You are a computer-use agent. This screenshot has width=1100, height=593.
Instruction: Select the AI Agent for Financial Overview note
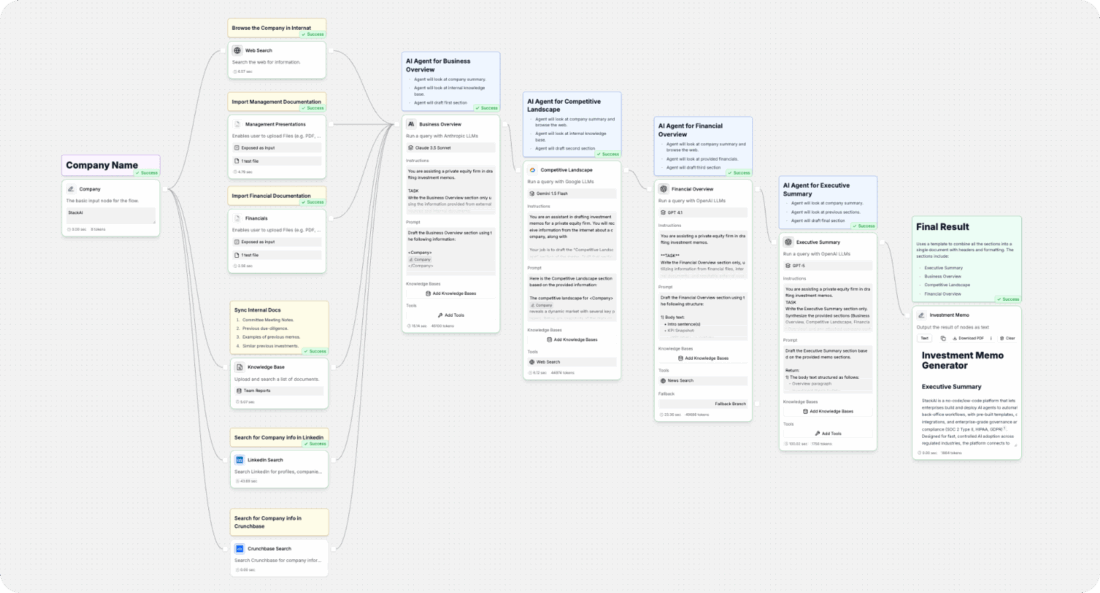tap(703, 146)
